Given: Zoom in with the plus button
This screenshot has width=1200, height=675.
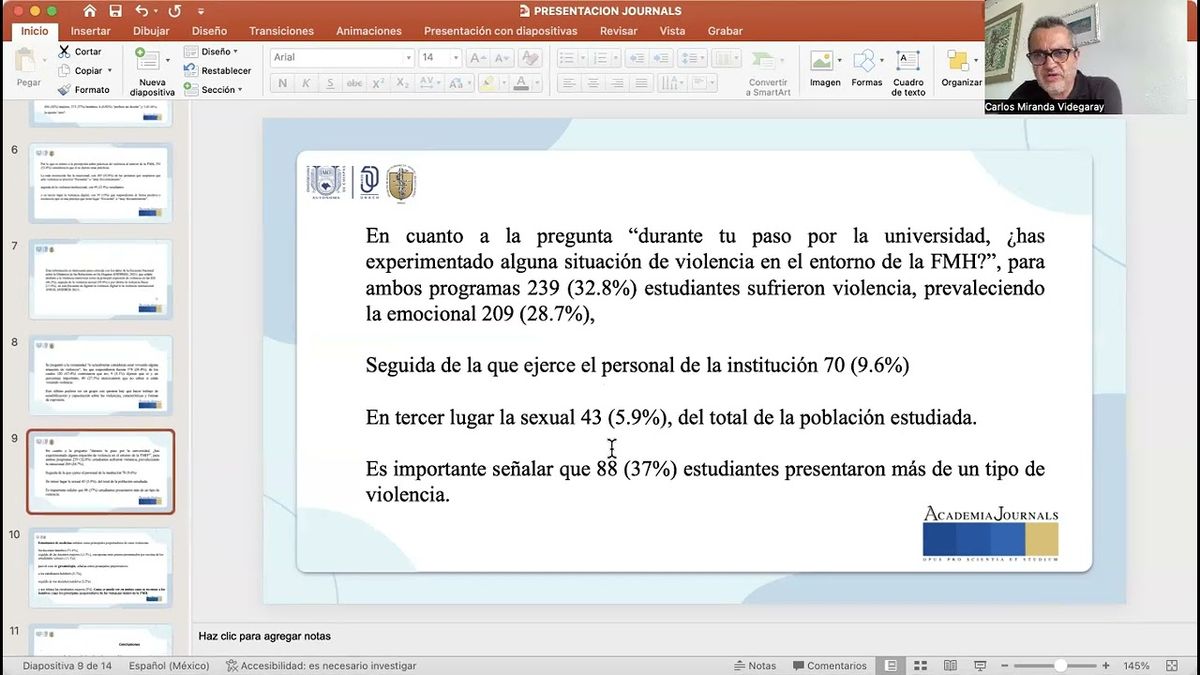Looking at the screenshot, I should (1106, 665).
